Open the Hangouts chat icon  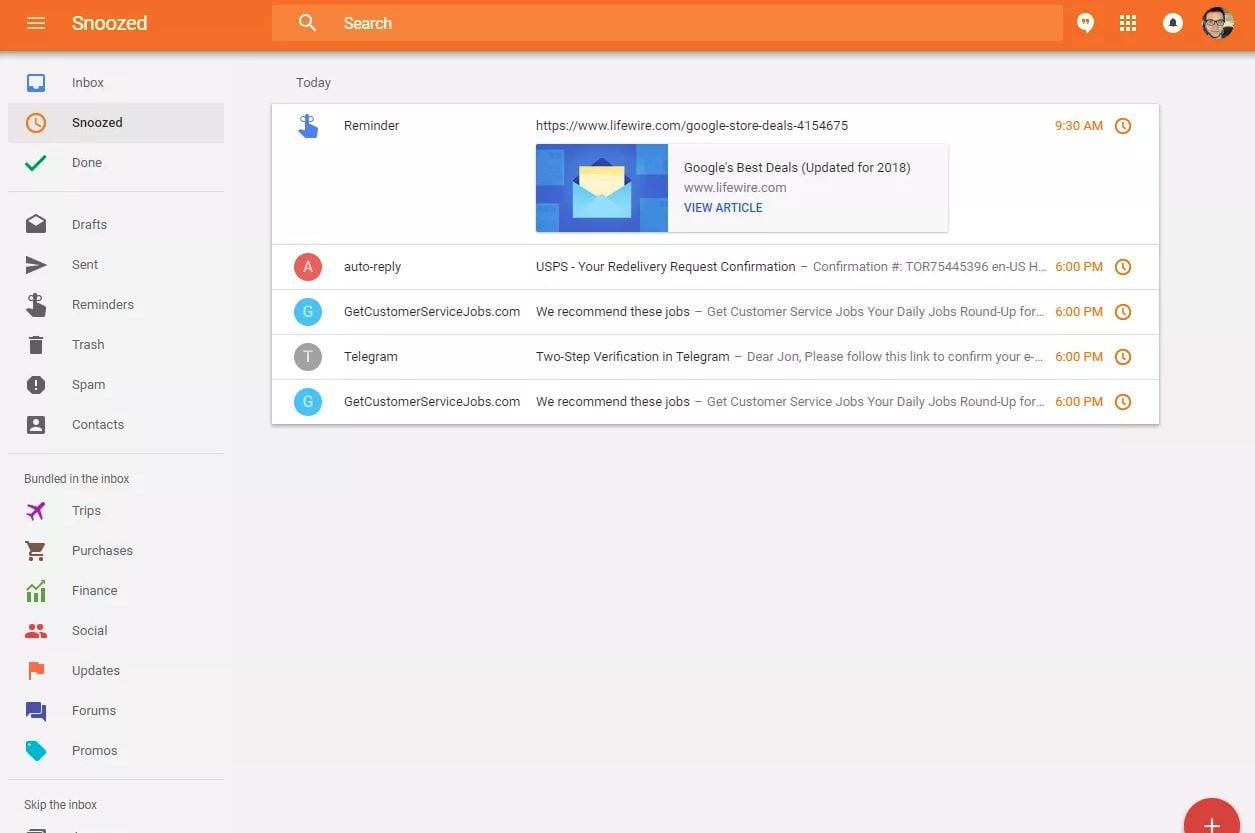(1085, 23)
